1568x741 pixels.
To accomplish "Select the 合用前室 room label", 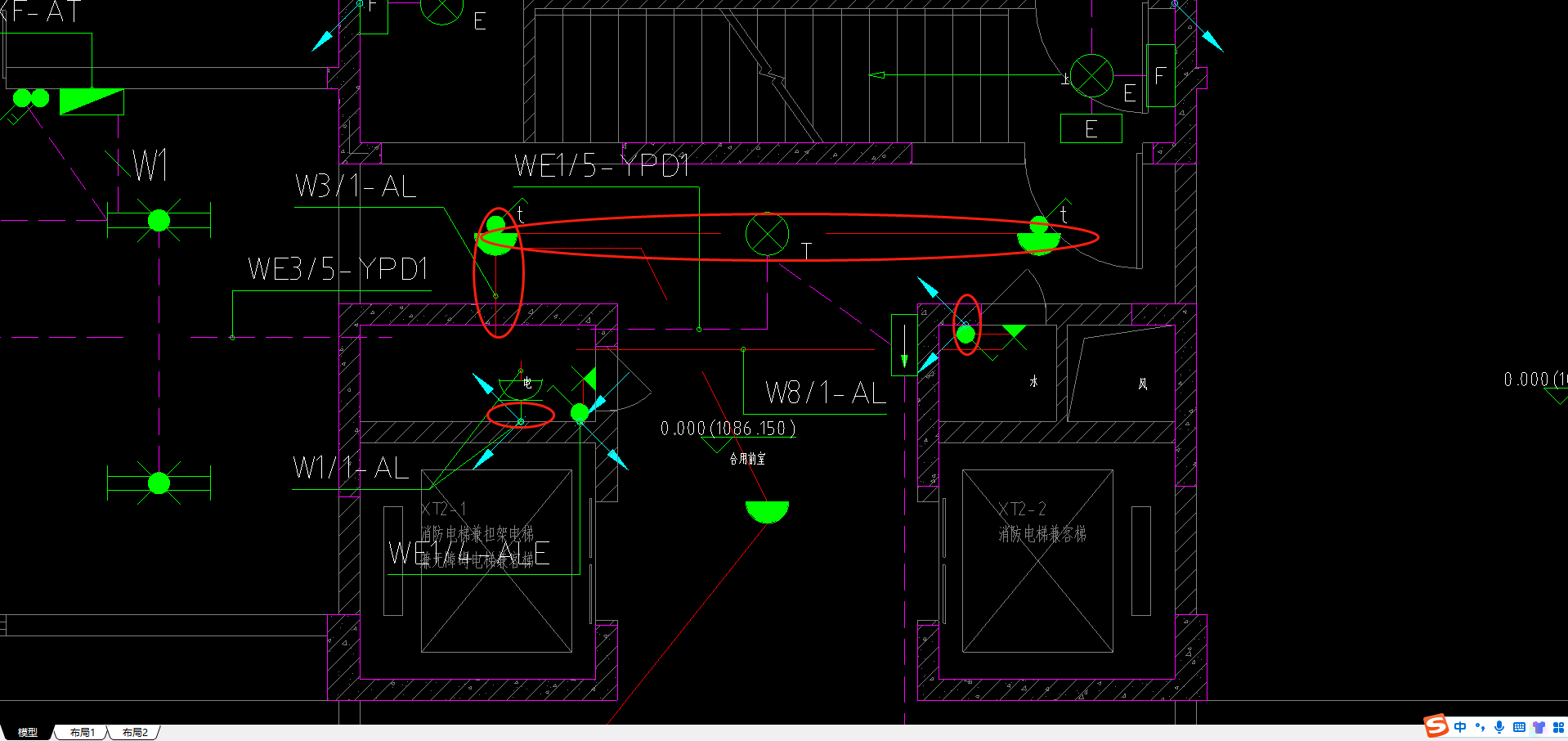I will coord(747,459).
